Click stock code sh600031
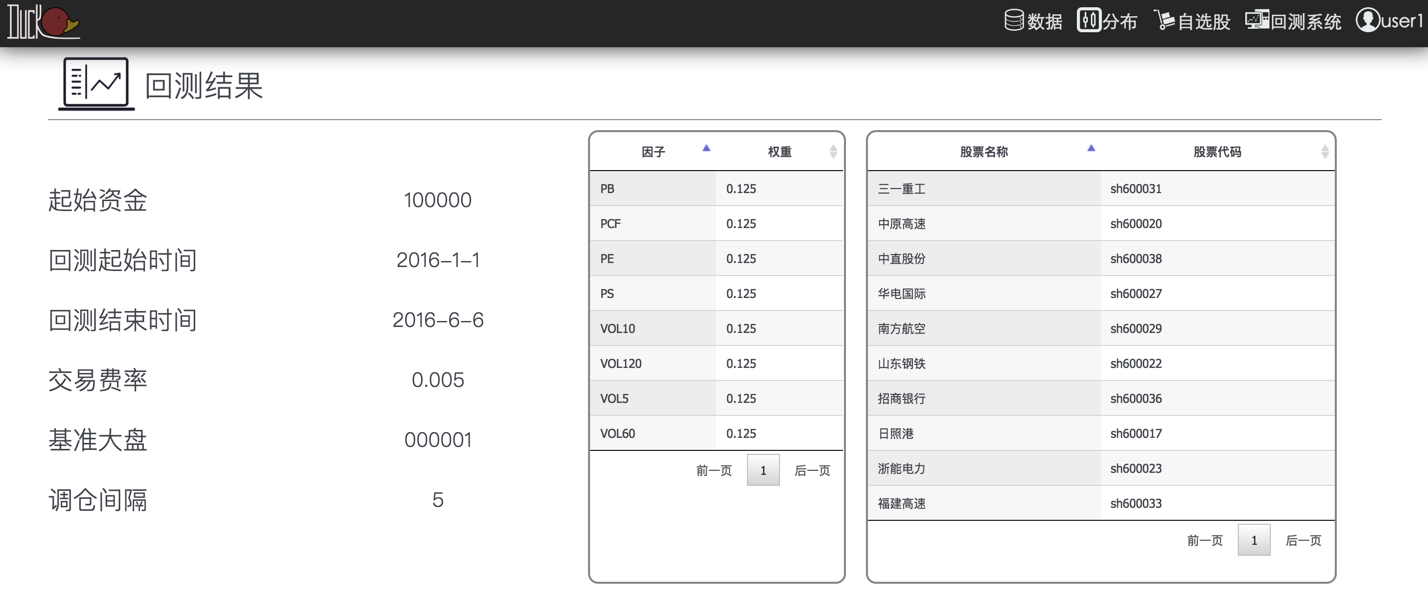Screen dimensions: 1428x602 1136,188
